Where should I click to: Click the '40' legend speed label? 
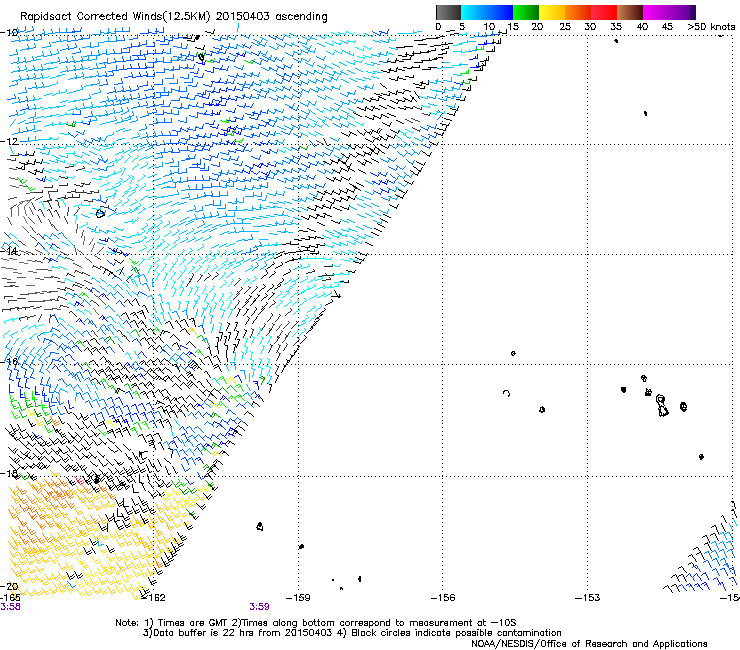[x=642, y=27]
